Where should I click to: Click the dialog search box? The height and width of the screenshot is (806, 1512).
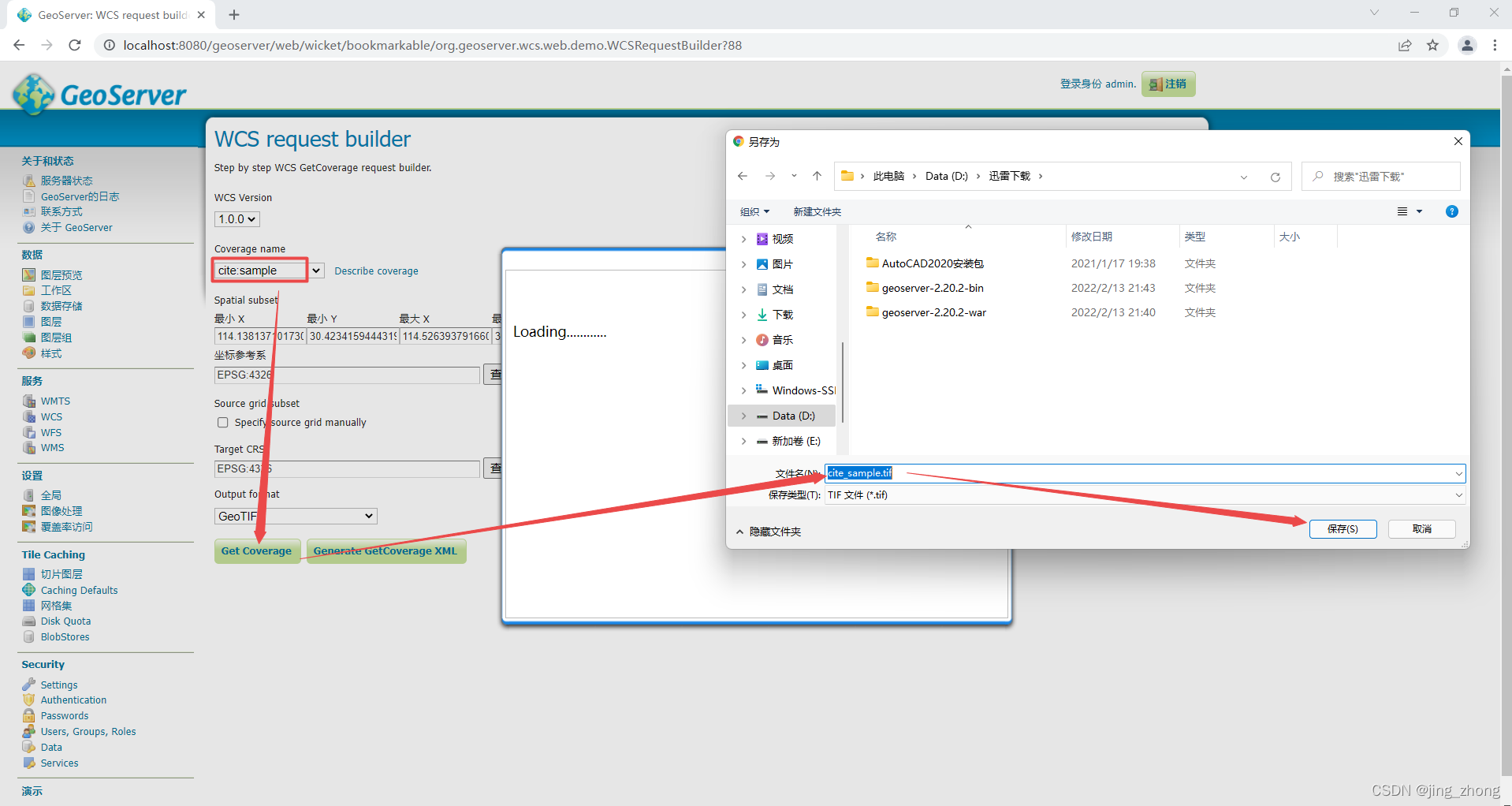[x=1381, y=177]
